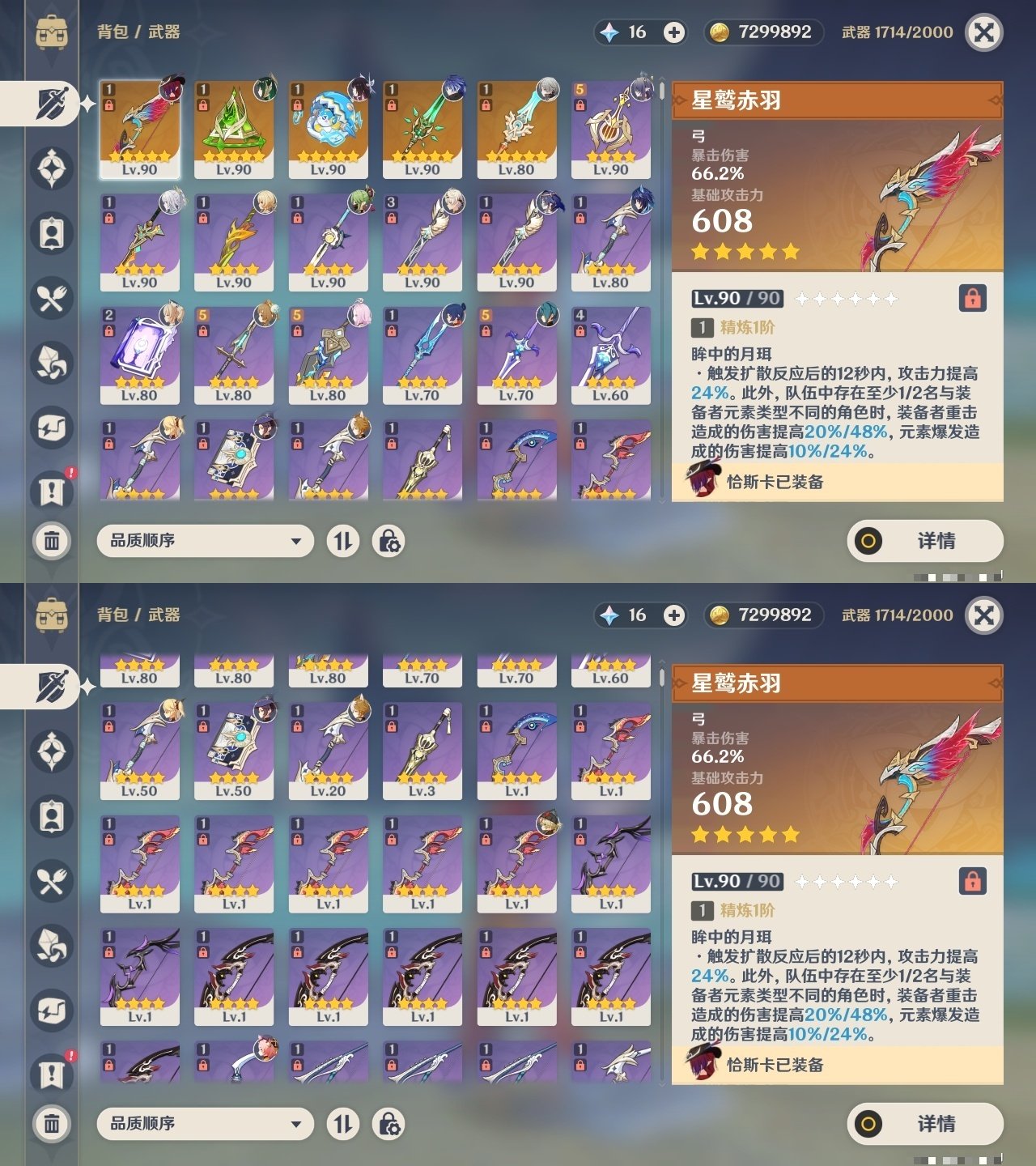Open the Gadgets tab in bottom sidebar
Viewport: 1036px width, 1166px height.
pyautogui.click(x=52, y=1011)
